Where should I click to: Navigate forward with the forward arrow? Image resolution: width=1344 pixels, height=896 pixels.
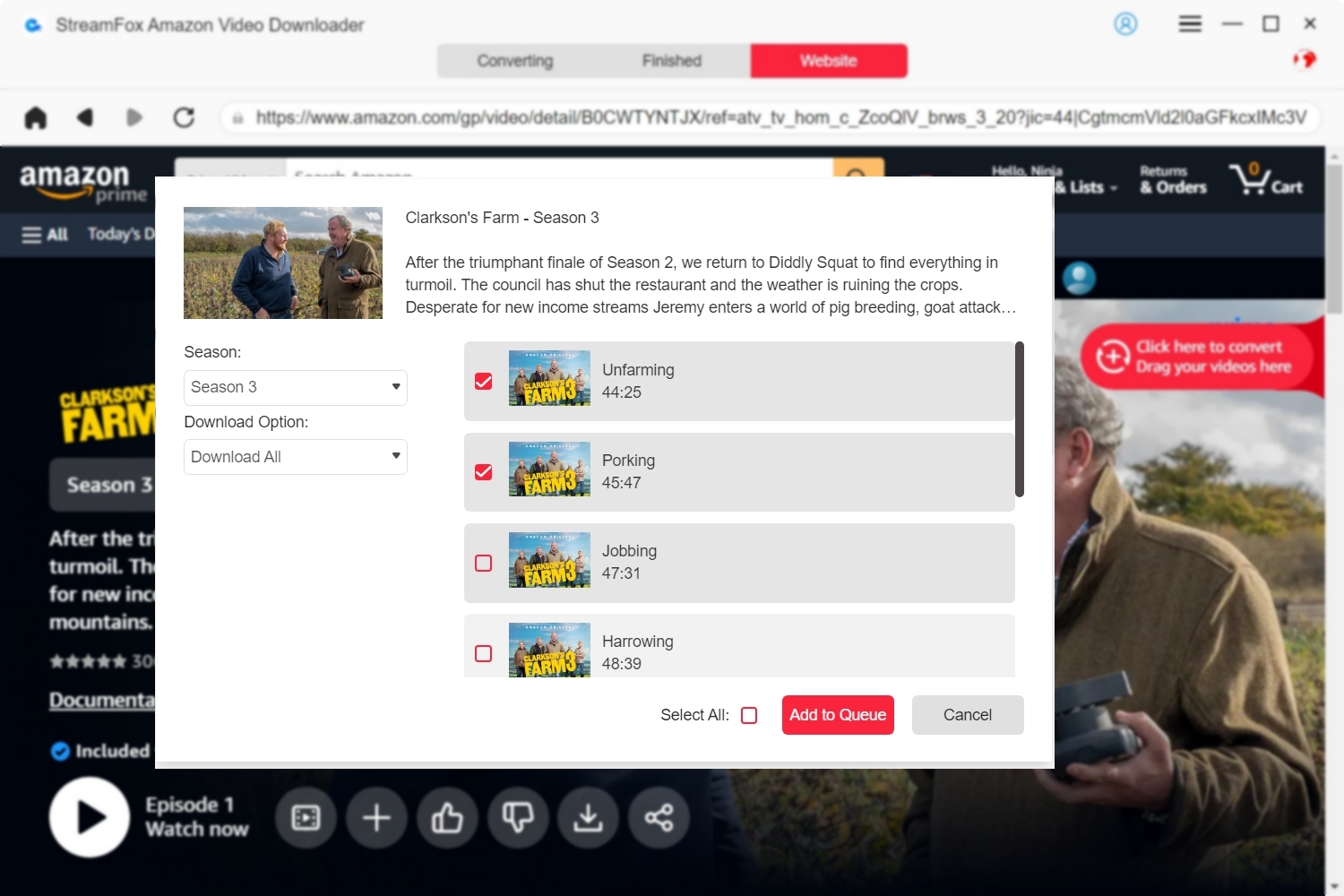(134, 117)
